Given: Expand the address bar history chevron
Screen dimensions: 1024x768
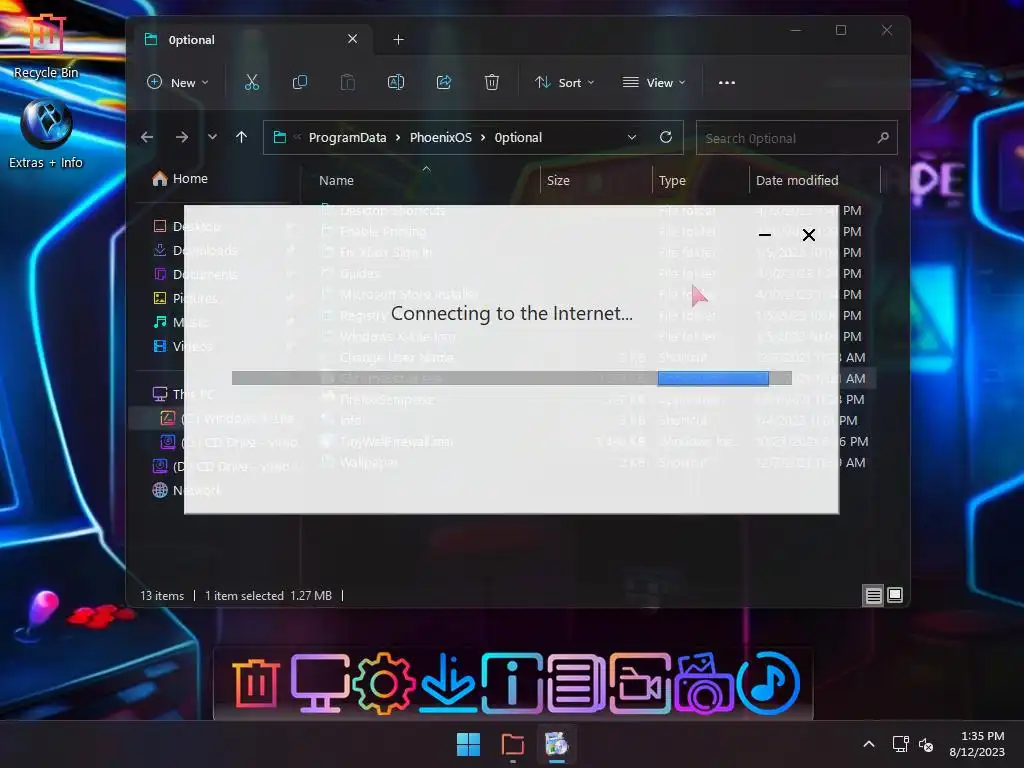Looking at the screenshot, I should pyautogui.click(x=632, y=137).
